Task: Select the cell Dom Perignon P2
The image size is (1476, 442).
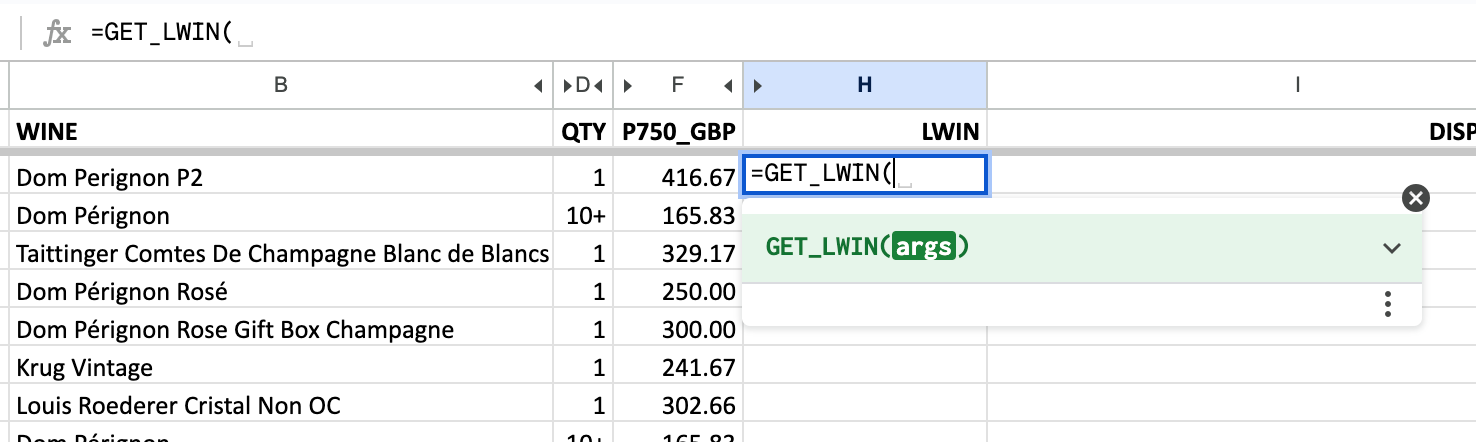Action: (281, 177)
